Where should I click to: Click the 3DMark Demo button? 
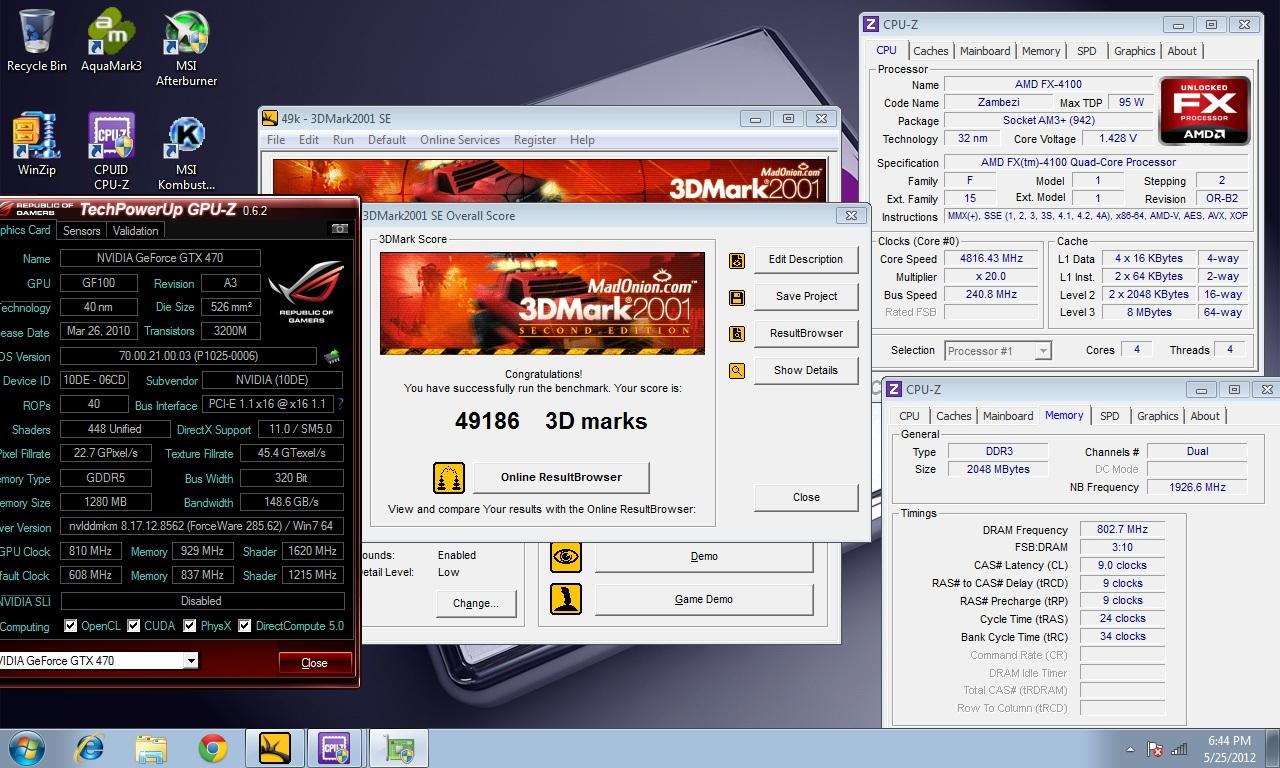[x=704, y=557]
